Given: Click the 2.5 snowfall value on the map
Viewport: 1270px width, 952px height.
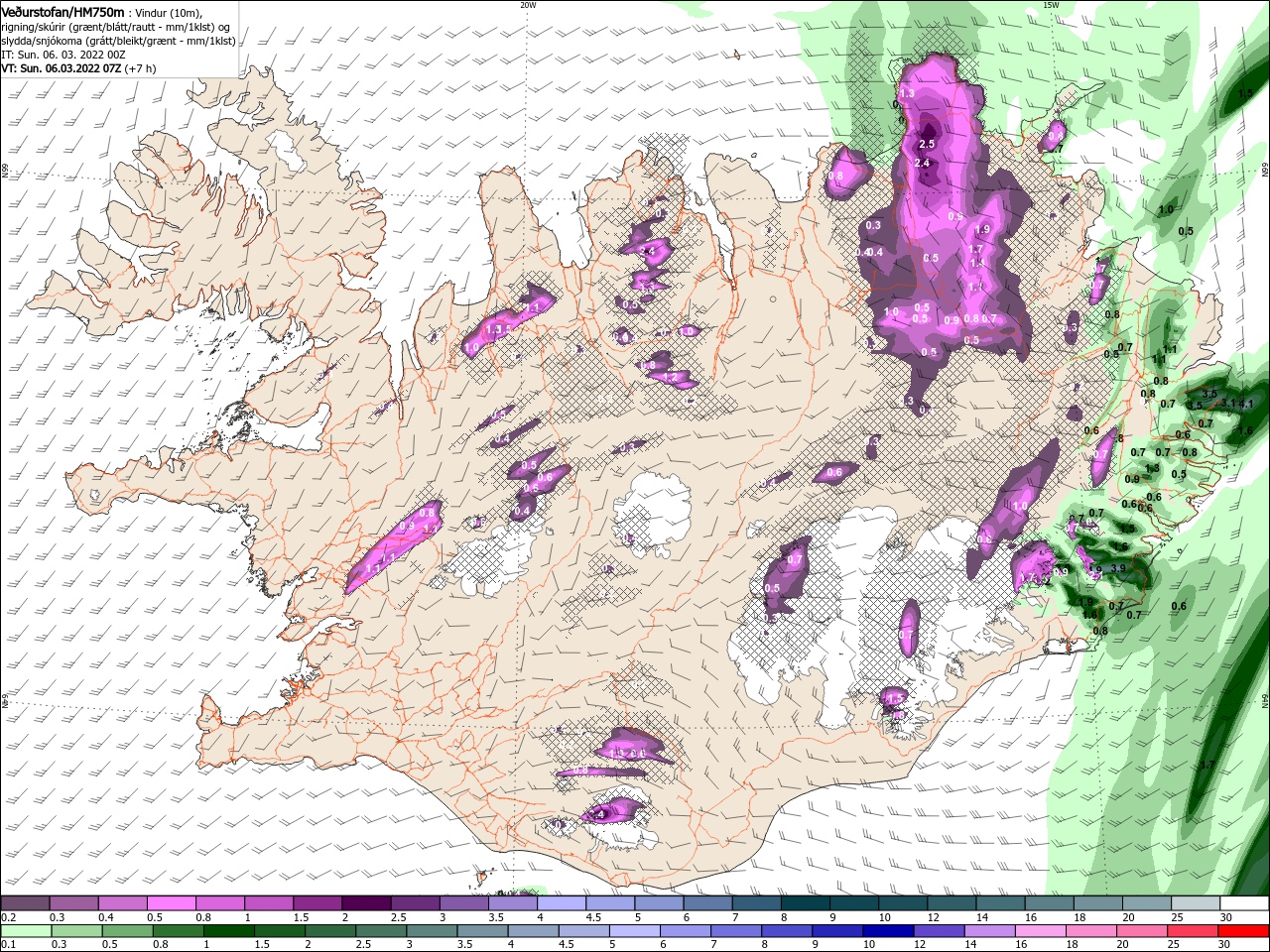Looking at the screenshot, I should [x=927, y=144].
